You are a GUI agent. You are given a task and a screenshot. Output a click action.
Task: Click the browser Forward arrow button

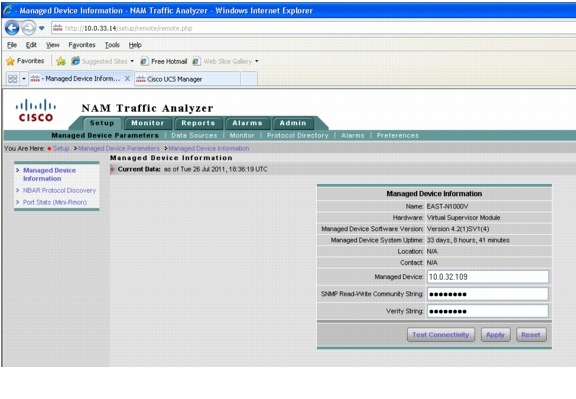tap(29, 28)
